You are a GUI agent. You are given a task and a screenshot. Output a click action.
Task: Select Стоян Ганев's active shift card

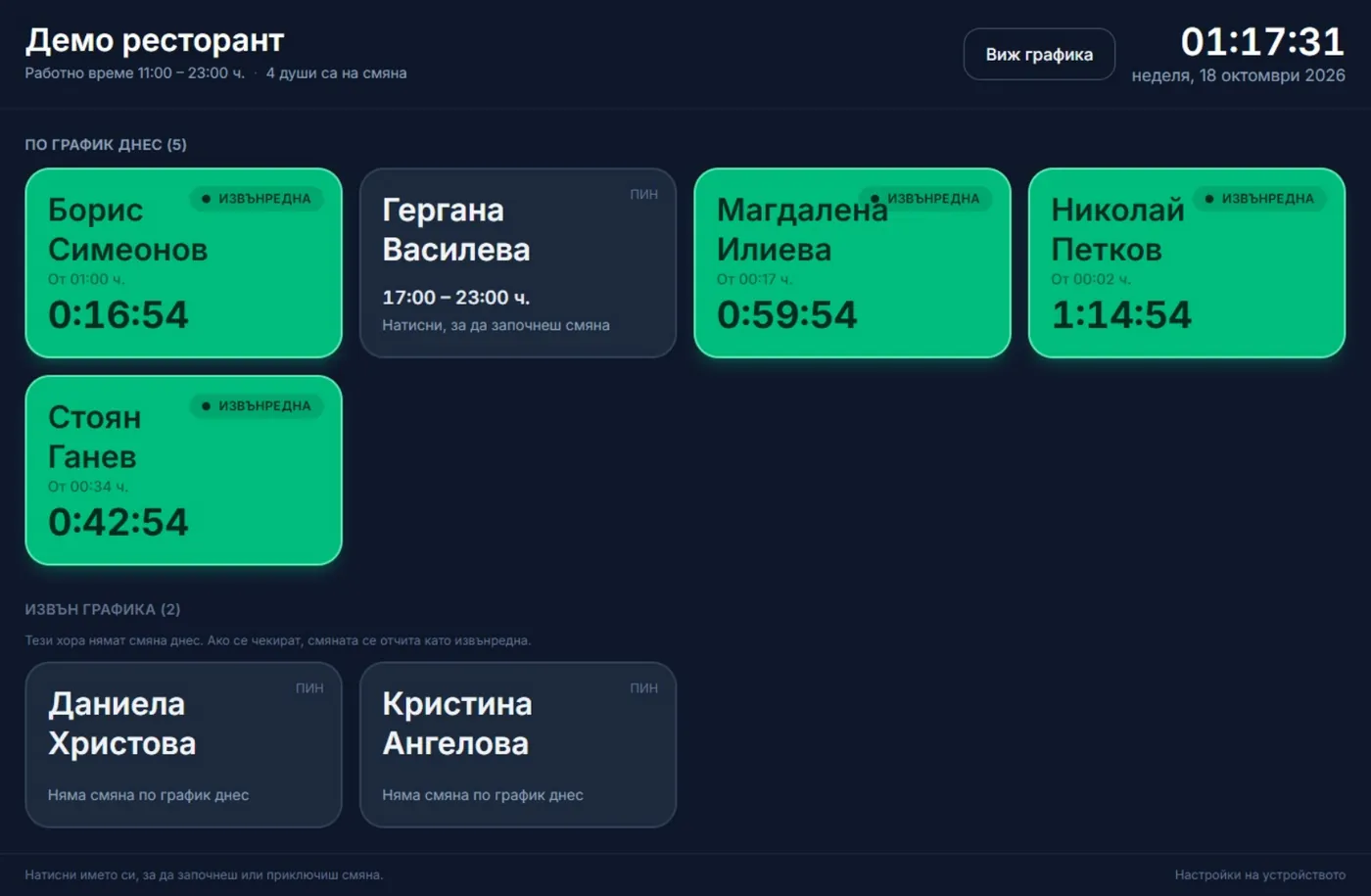click(183, 470)
